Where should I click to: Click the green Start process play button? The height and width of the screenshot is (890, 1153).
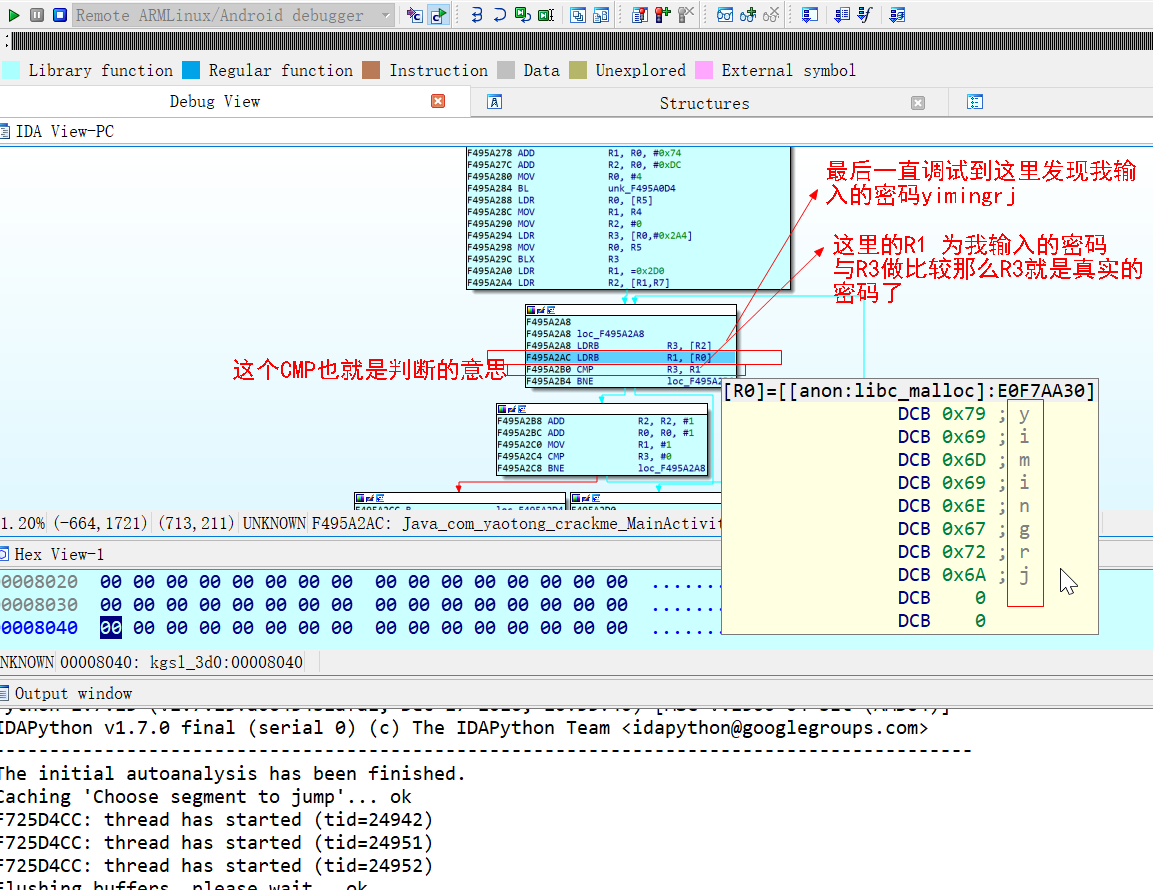coord(13,15)
